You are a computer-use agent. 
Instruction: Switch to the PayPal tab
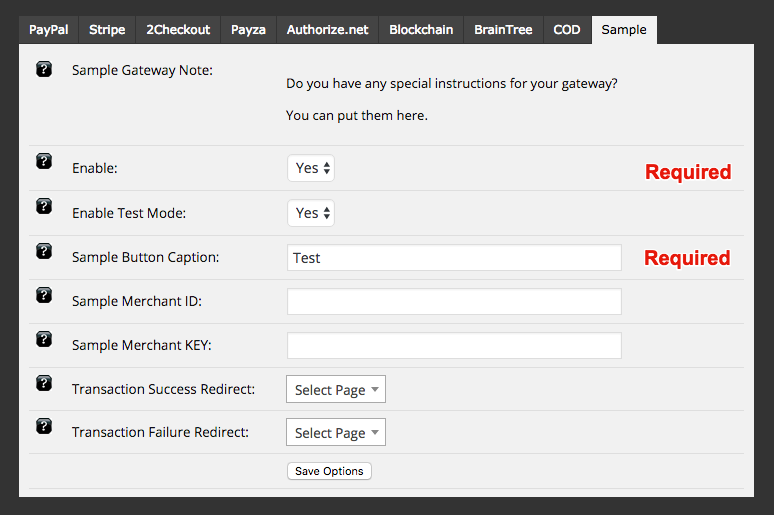pyautogui.click(x=48, y=30)
